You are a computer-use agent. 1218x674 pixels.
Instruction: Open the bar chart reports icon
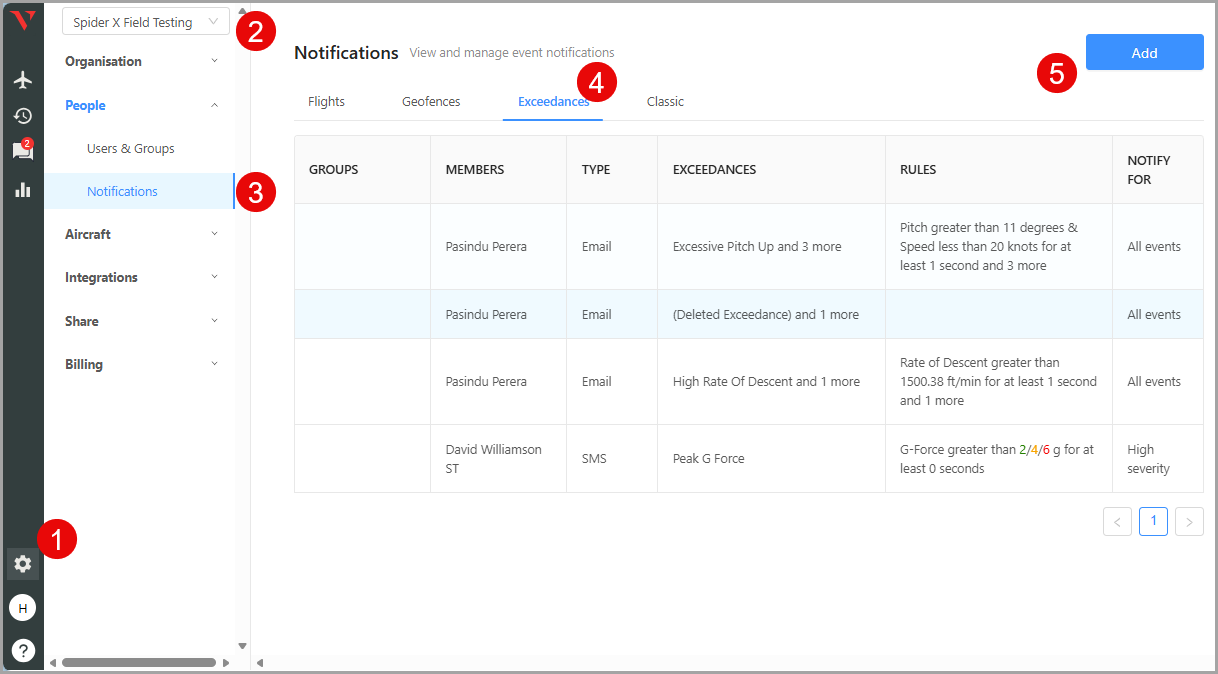click(22, 189)
